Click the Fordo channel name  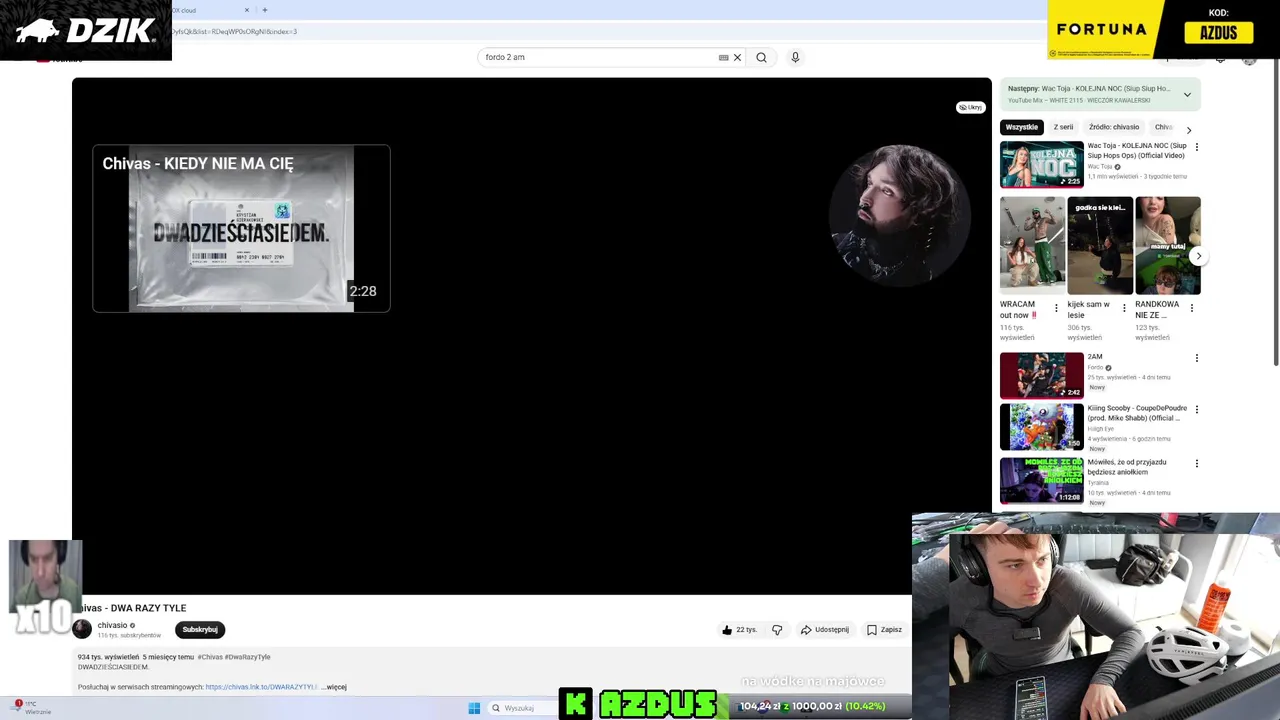coord(1095,367)
